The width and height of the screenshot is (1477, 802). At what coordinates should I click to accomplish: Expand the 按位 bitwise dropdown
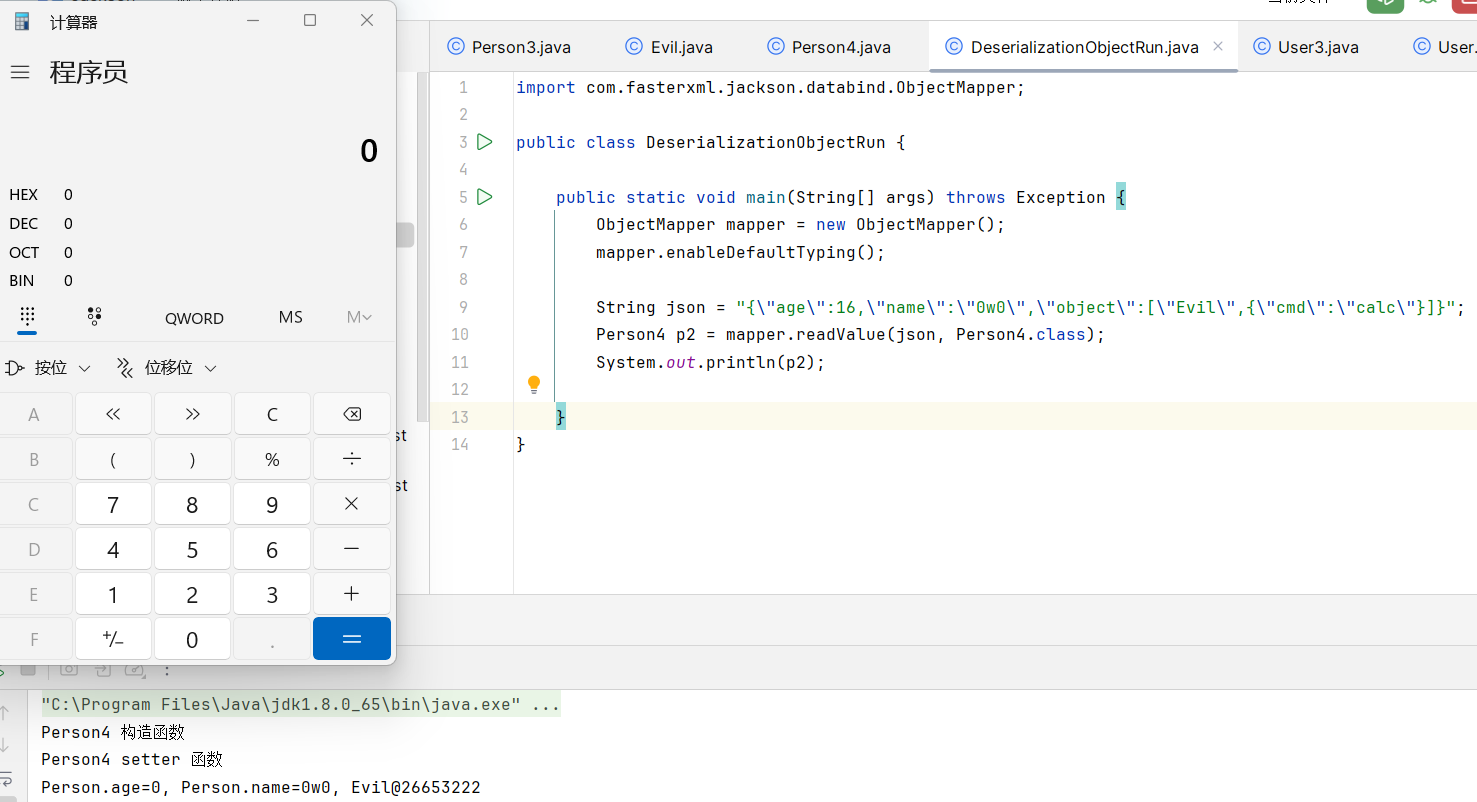48,368
